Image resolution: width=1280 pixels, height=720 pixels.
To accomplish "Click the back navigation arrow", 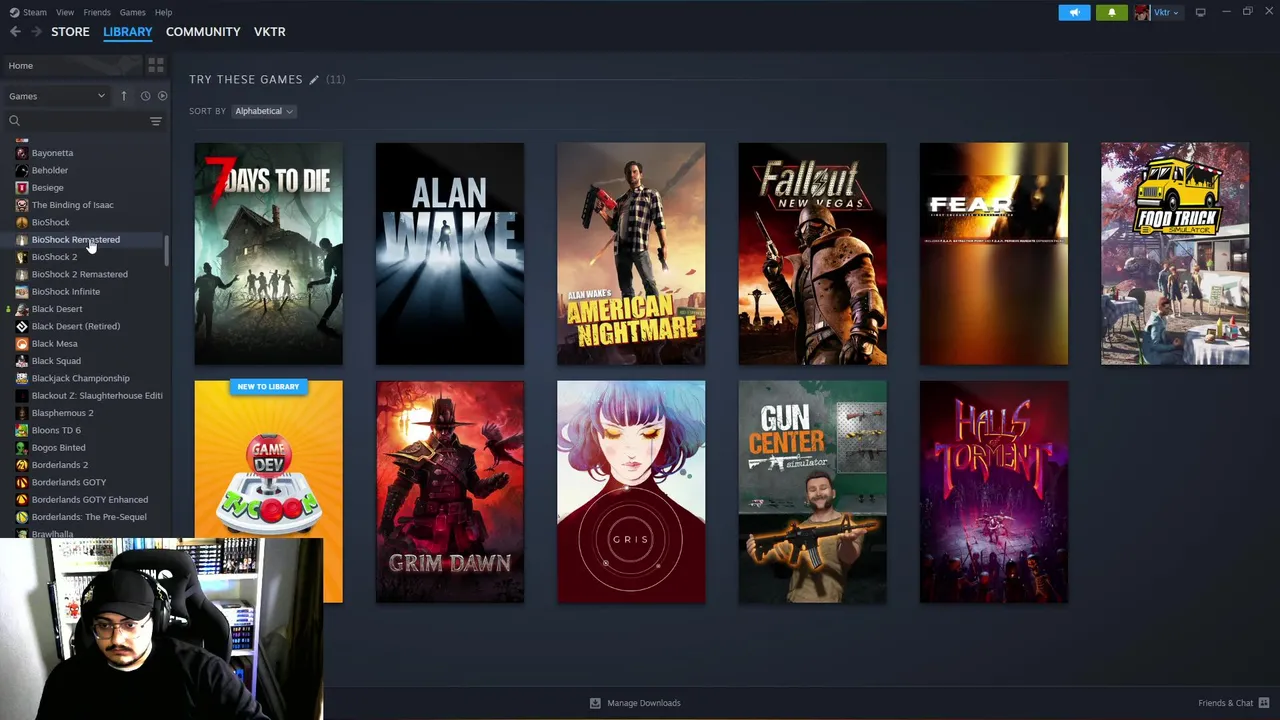I will (x=15, y=32).
